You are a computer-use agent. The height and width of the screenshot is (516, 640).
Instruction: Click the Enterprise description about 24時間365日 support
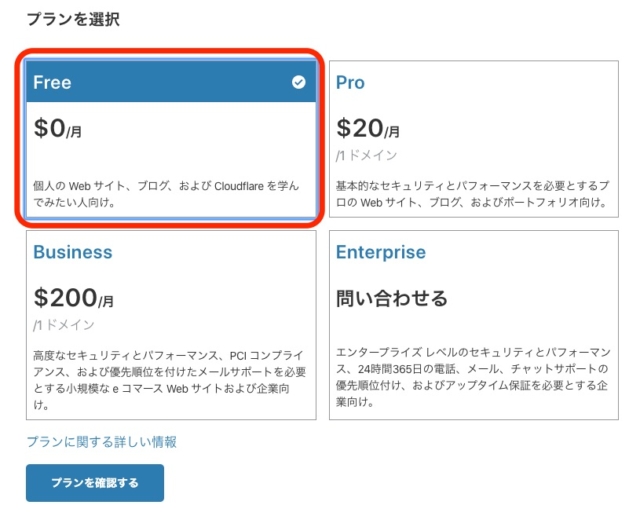473,377
